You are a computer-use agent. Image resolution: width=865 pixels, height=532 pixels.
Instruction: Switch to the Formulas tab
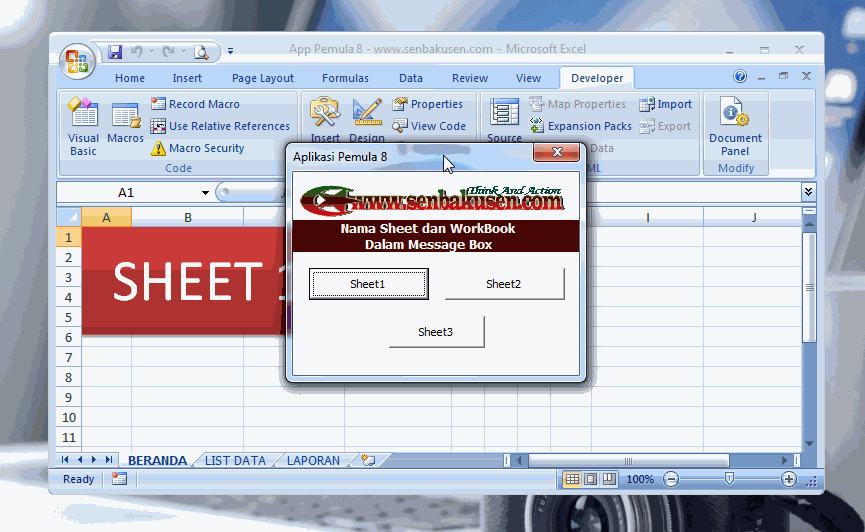(345, 78)
